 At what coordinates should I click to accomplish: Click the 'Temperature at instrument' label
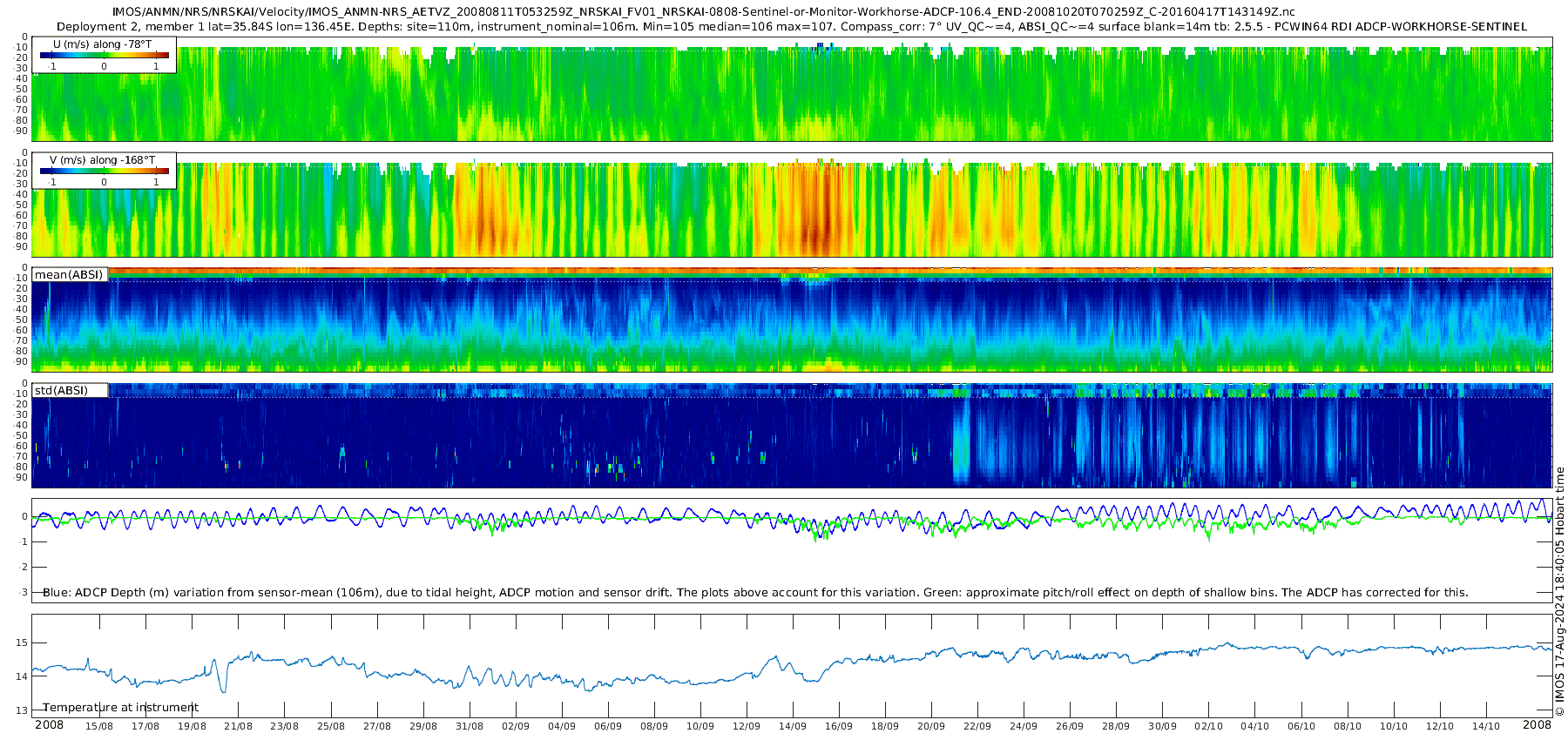coord(120,707)
